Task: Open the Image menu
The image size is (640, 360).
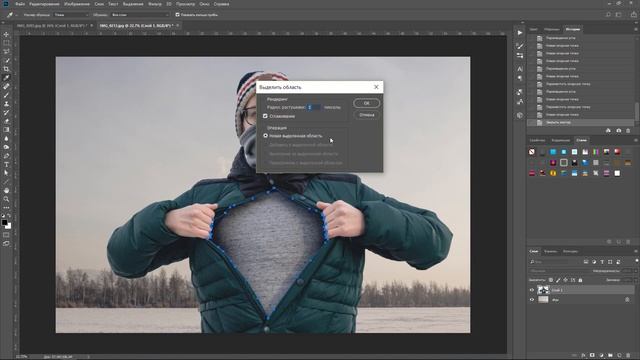Action: [x=77, y=4]
